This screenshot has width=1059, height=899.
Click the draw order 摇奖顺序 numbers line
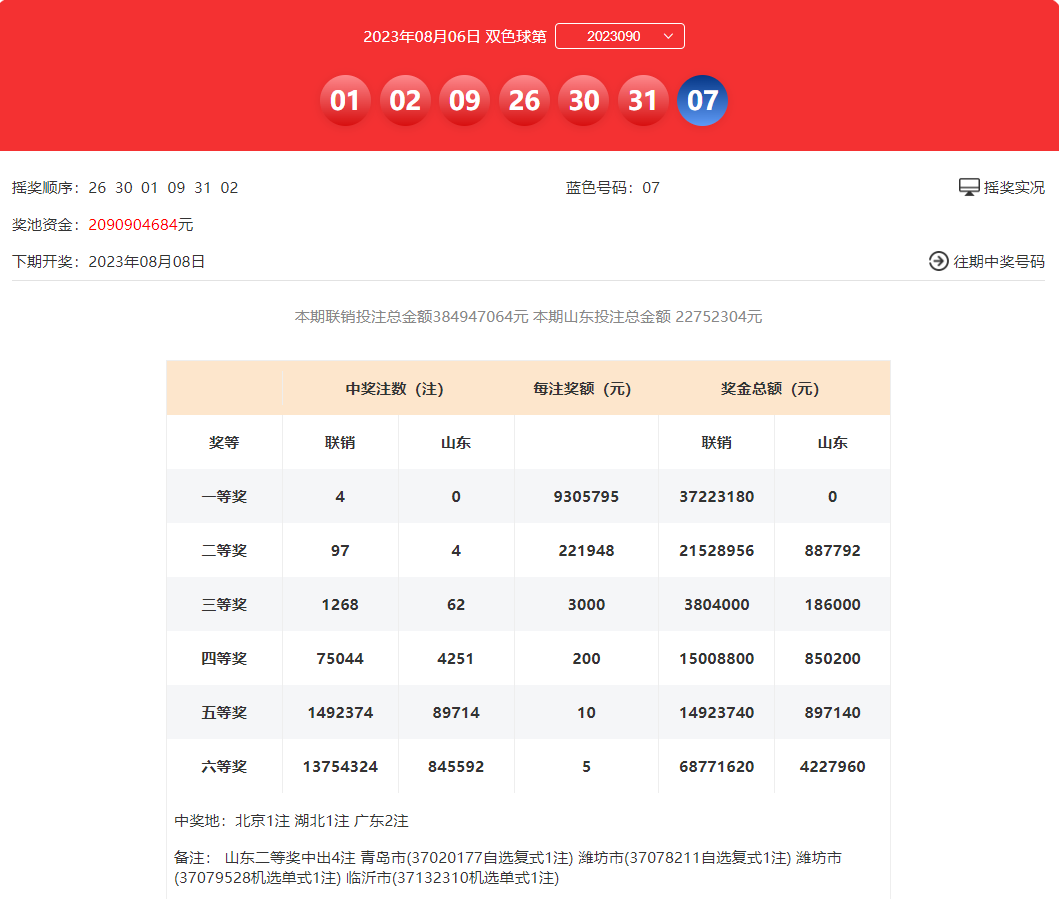(125, 188)
